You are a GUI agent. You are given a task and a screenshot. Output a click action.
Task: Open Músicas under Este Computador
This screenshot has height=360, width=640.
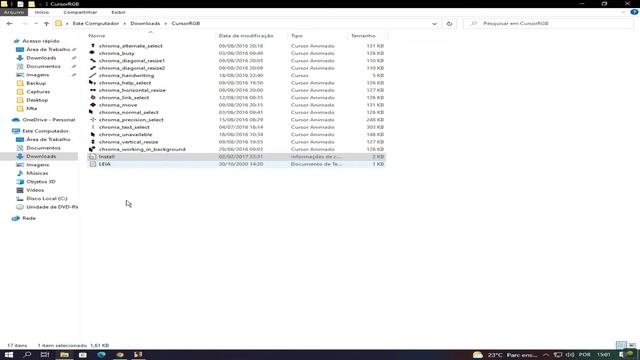coord(37,173)
